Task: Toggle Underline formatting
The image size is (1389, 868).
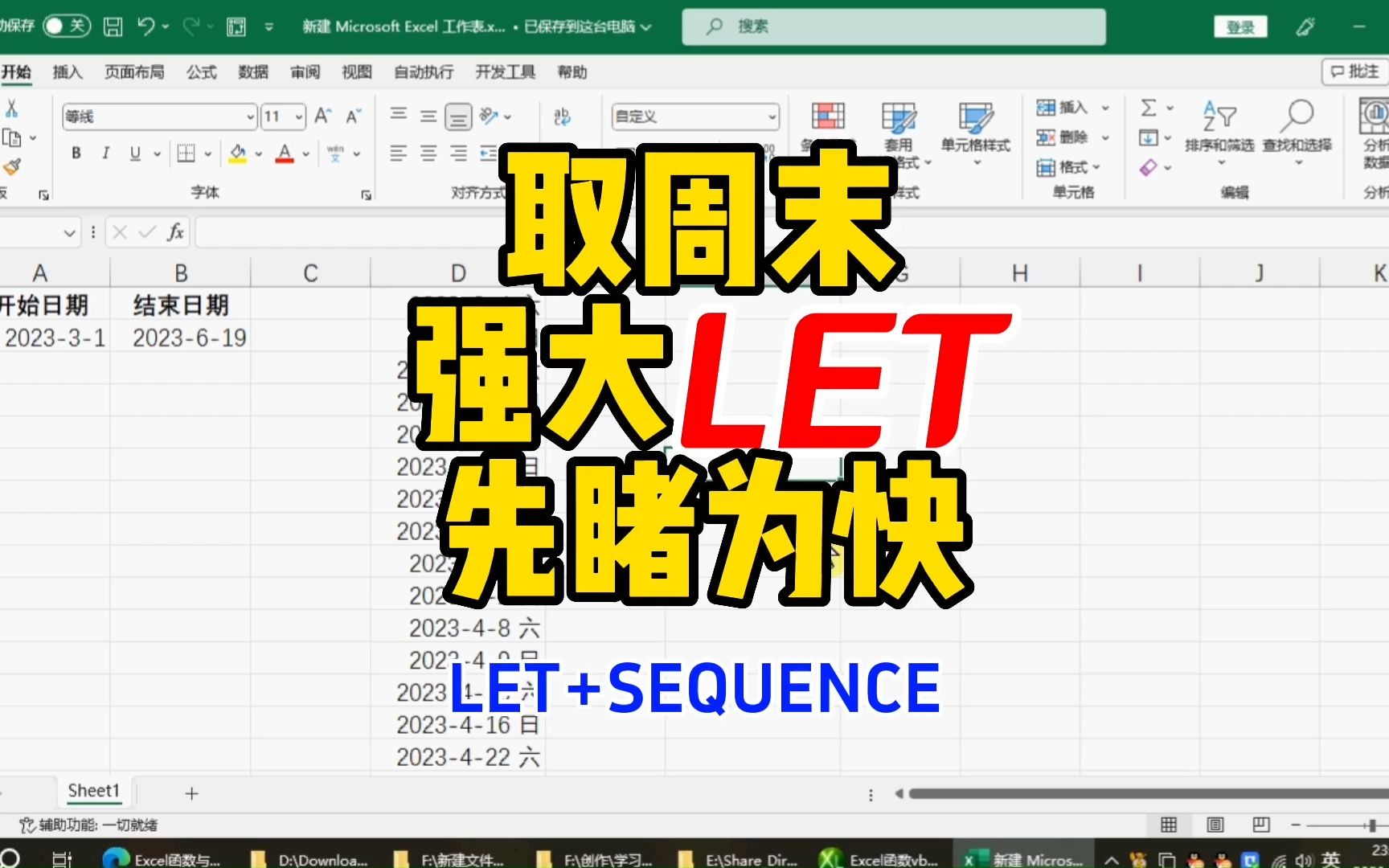Action: tap(134, 153)
